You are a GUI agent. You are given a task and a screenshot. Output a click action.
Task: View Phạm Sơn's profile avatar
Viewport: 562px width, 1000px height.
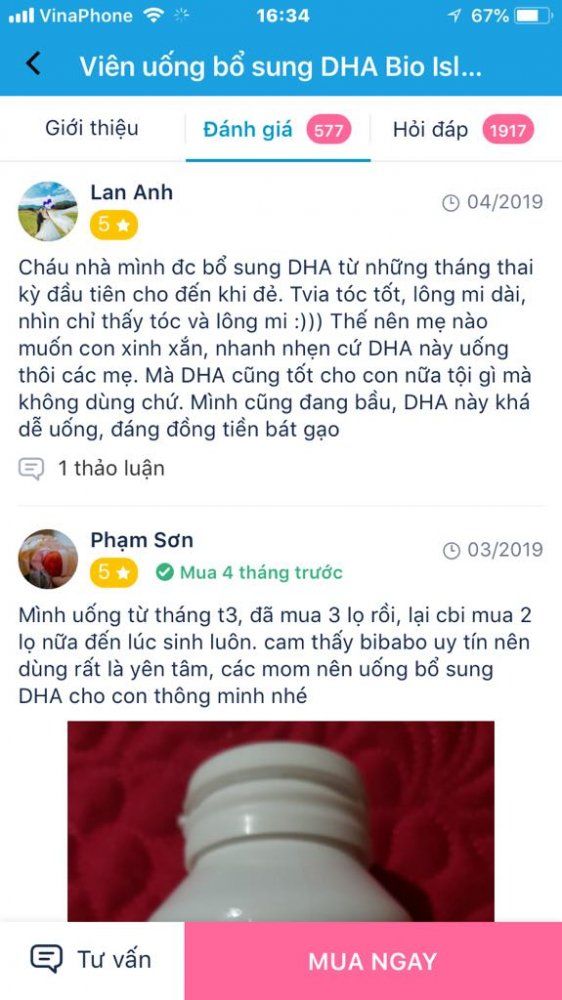coord(48,559)
